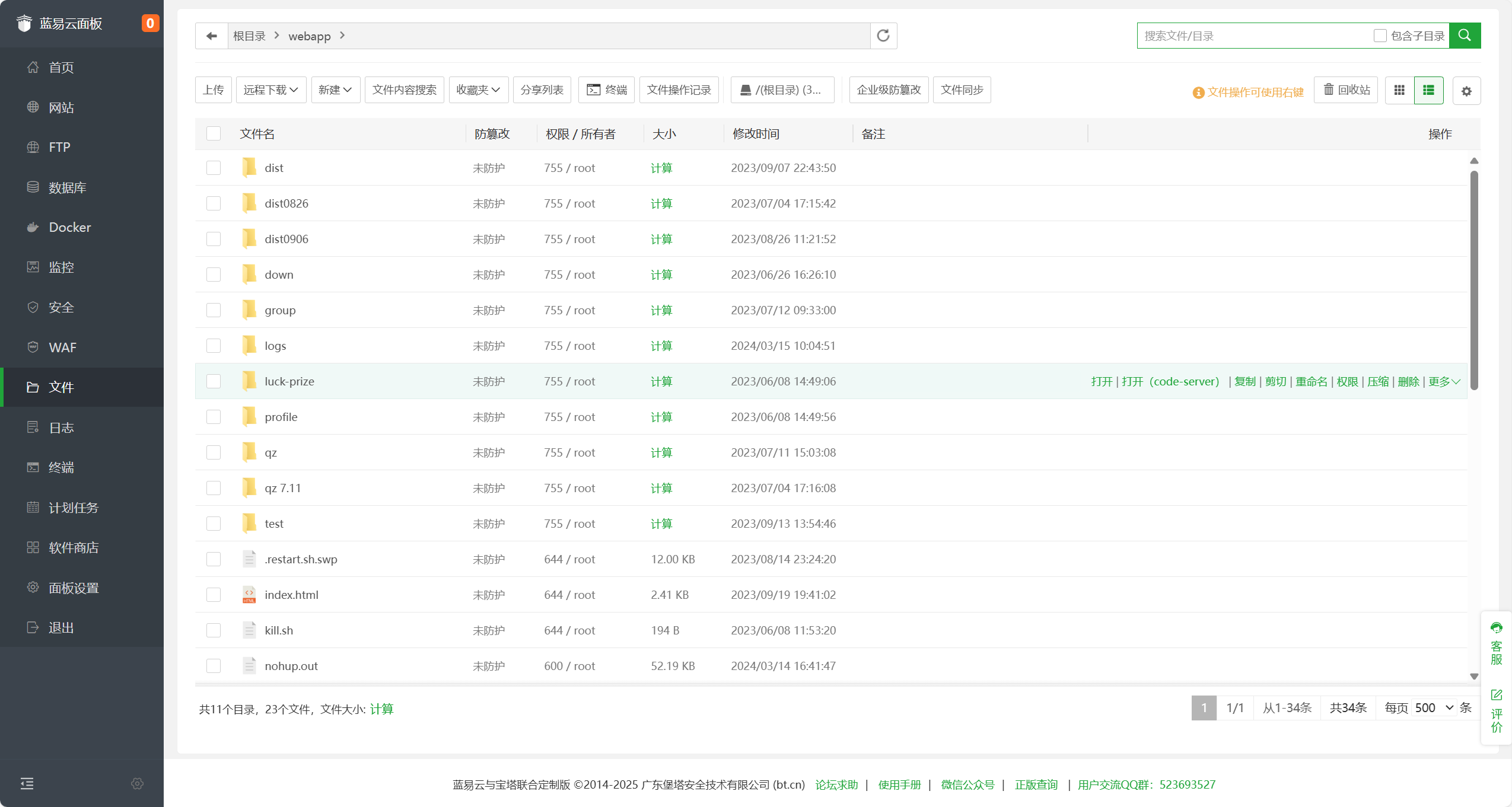This screenshot has width=1512, height=807.
Task: Click the kill.sh file icon
Action: [x=249, y=630]
